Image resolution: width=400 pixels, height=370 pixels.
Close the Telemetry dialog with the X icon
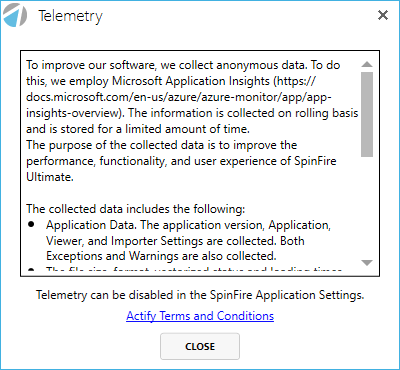(383, 15)
